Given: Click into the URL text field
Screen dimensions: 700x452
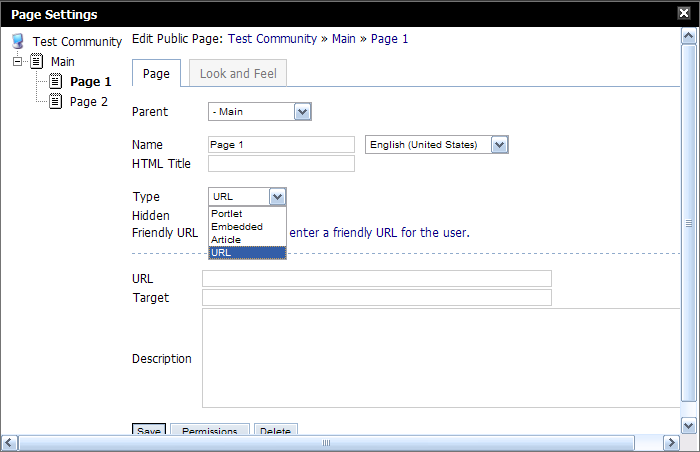Looking at the screenshot, I should tap(377, 278).
